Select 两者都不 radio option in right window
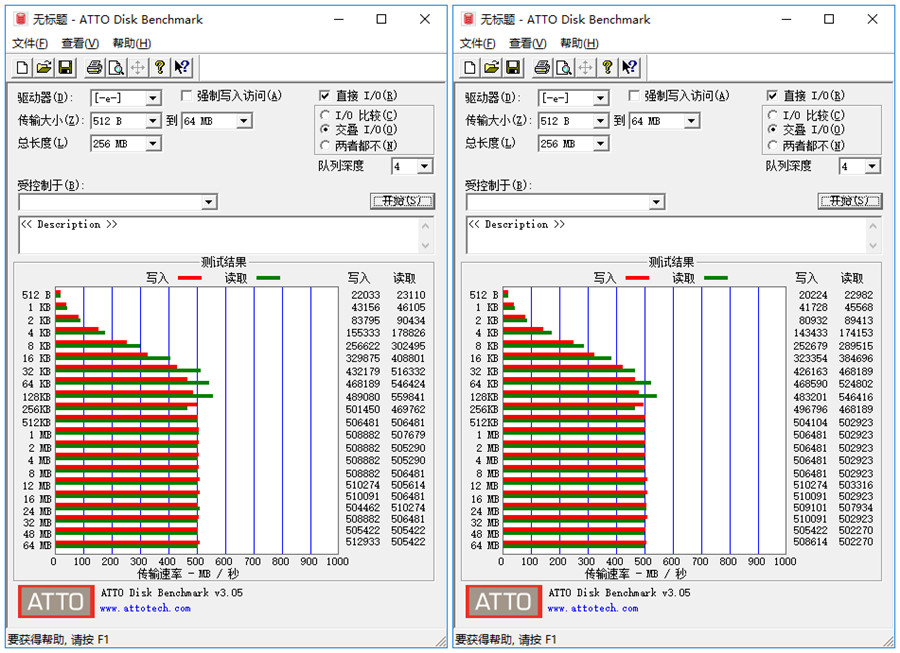This screenshot has height=653, width=900. click(773, 144)
